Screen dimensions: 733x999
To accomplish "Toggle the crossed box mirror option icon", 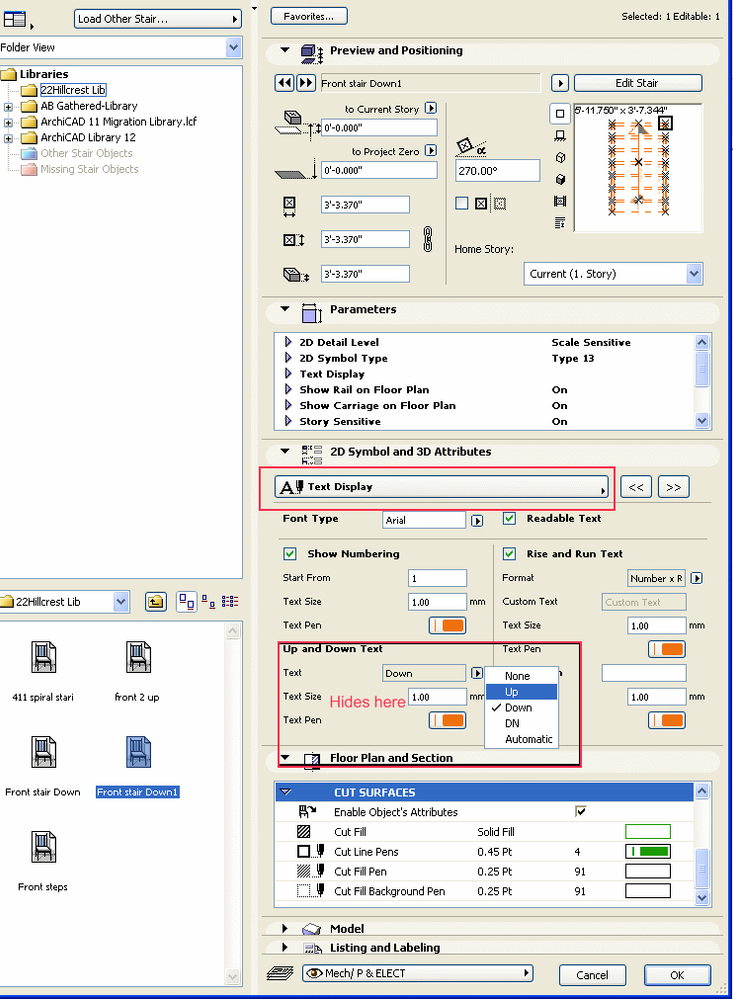I will coord(481,203).
